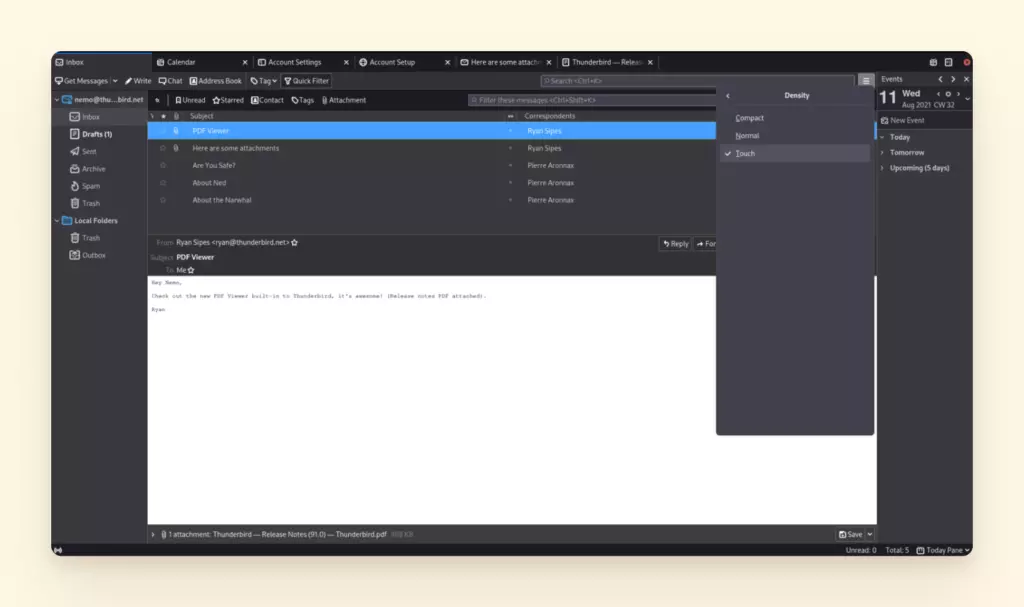Viewport: 1024px width, 607px height.
Task: Select the Archive folder in sidebar
Action: (93, 169)
